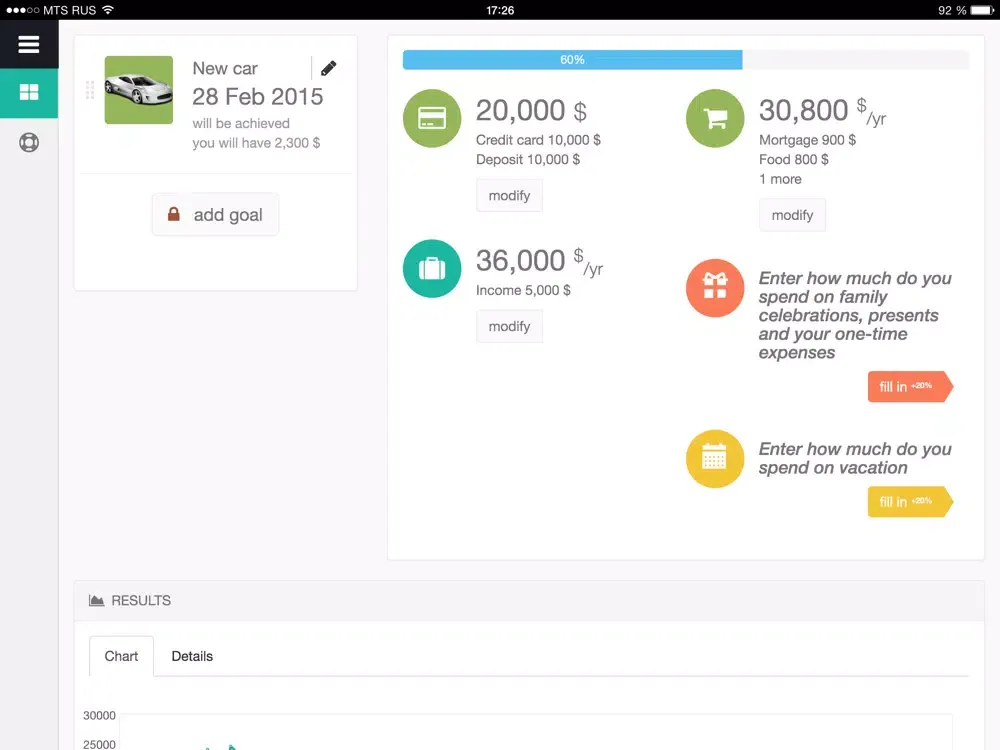
Task: Click 'Food 800 $' line
Action: point(793,159)
